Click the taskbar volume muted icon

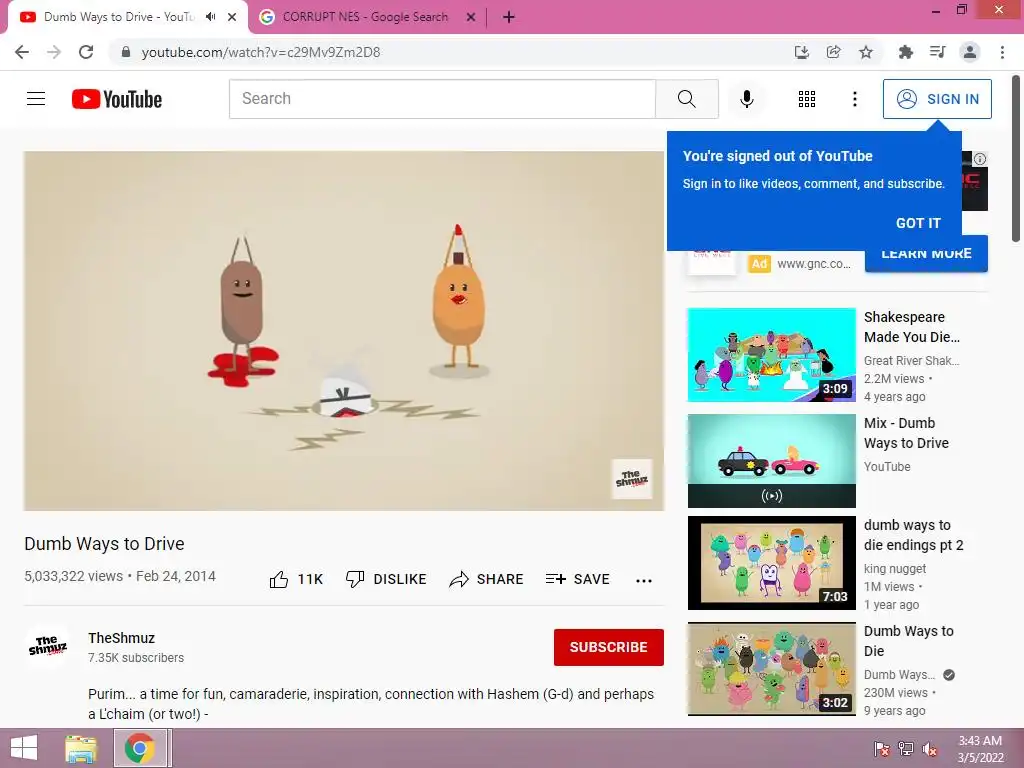point(930,749)
